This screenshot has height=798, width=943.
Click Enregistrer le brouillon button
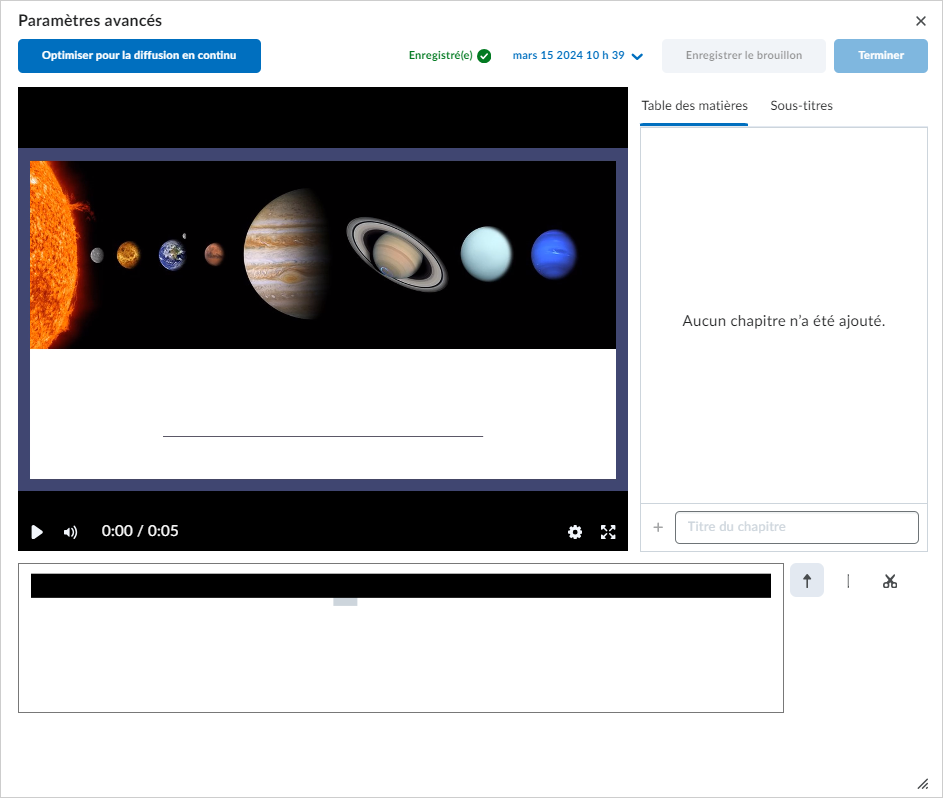[743, 55]
